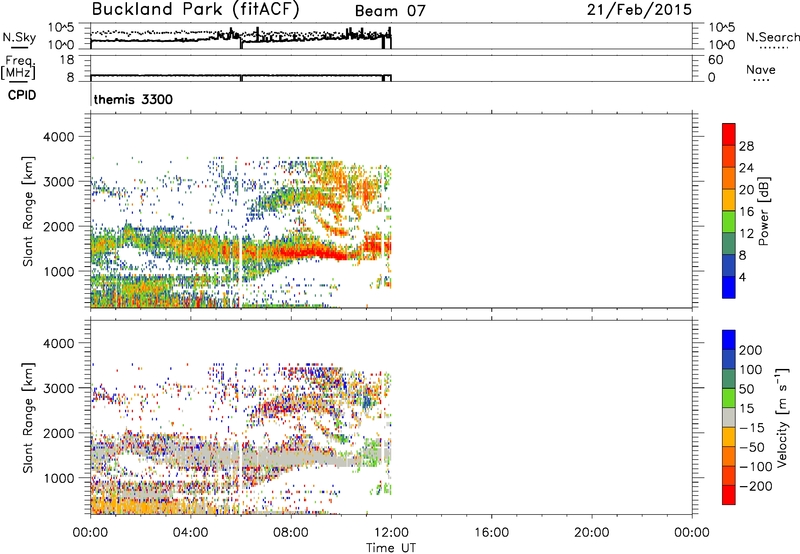Click the 'Time UT' axis label
Screen dimensions: 800x554
click(x=391, y=548)
